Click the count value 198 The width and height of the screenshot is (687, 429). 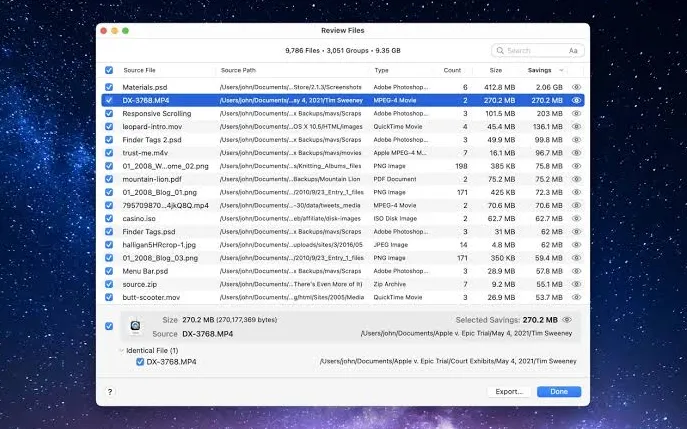click(x=461, y=166)
